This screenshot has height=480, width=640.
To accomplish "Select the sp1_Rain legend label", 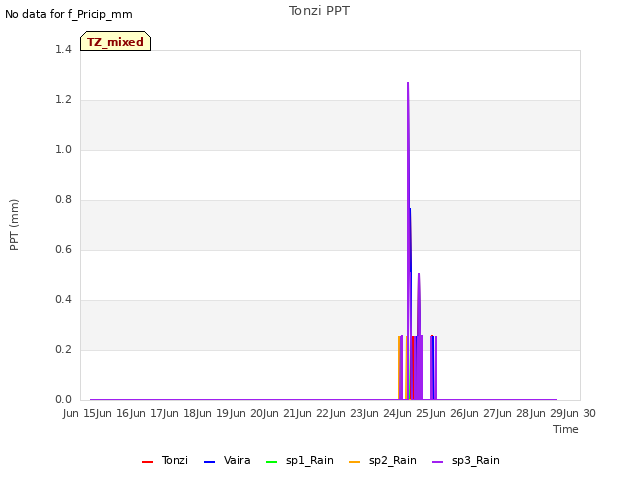I will 310,460.
